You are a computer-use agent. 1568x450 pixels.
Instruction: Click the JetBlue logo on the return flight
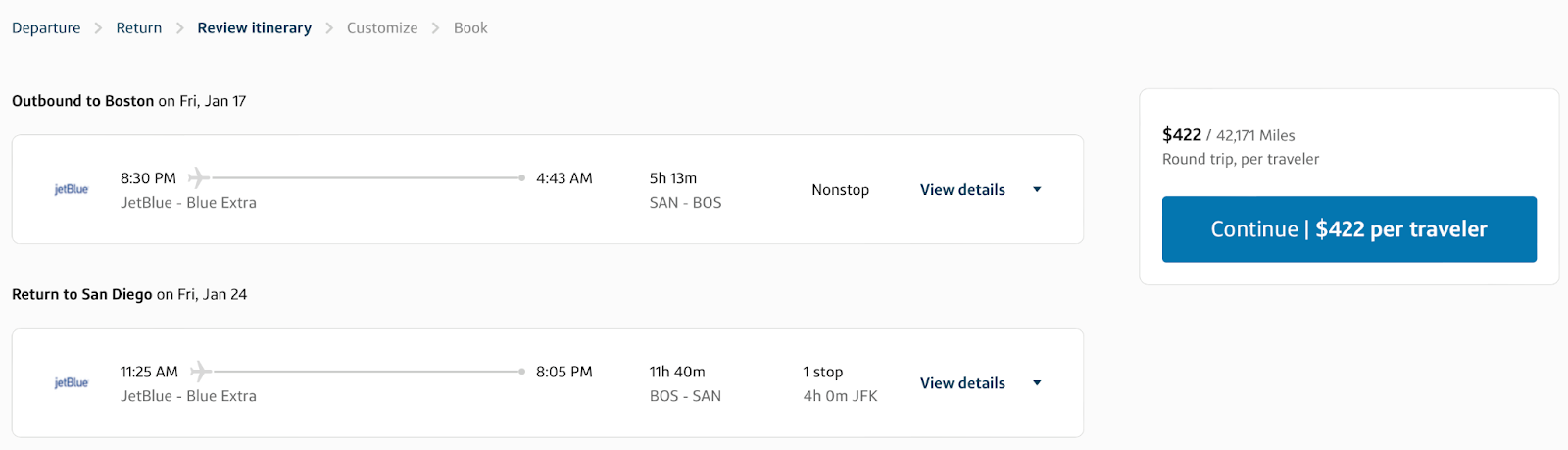click(71, 382)
